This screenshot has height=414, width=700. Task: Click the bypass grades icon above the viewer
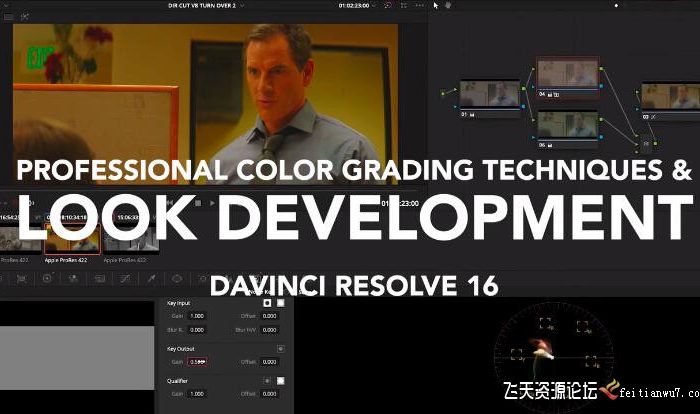pyautogui.click(x=388, y=6)
